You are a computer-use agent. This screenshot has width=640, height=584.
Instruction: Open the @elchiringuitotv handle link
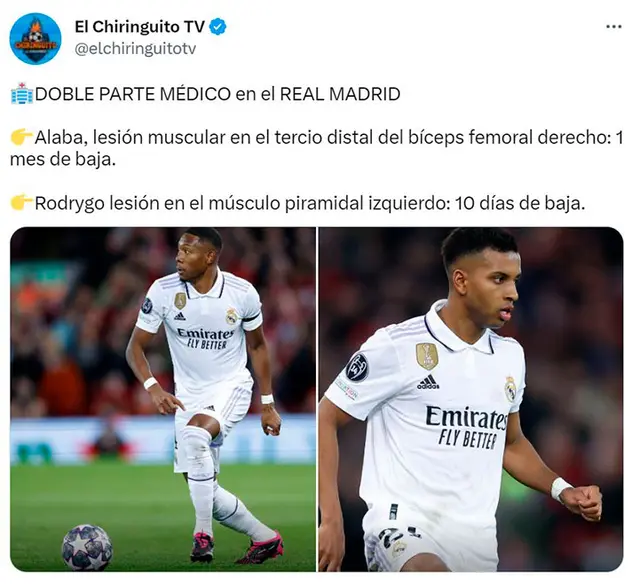tap(136, 49)
